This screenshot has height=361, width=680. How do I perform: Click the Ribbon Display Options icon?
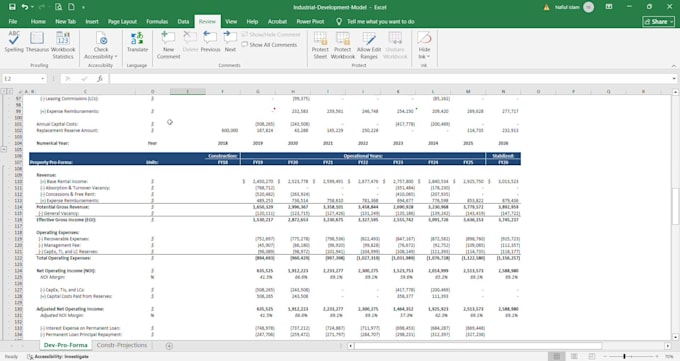(609, 7)
